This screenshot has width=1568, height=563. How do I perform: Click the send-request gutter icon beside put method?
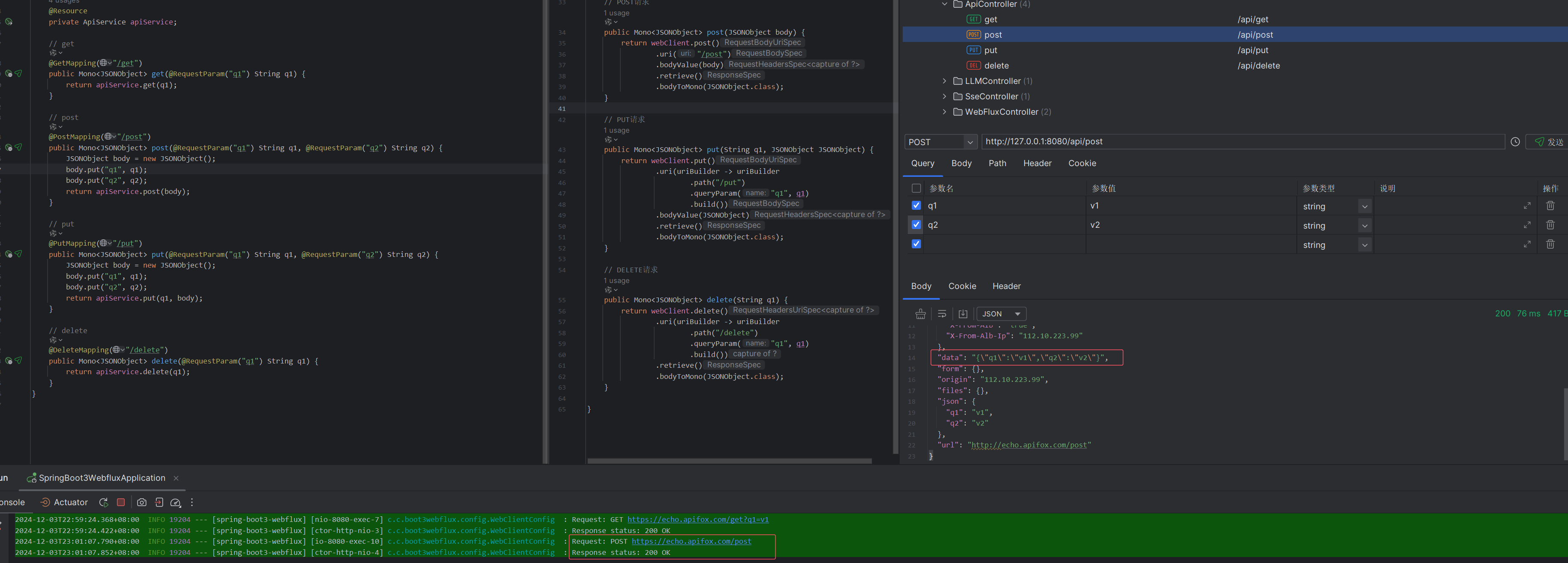click(x=18, y=254)
